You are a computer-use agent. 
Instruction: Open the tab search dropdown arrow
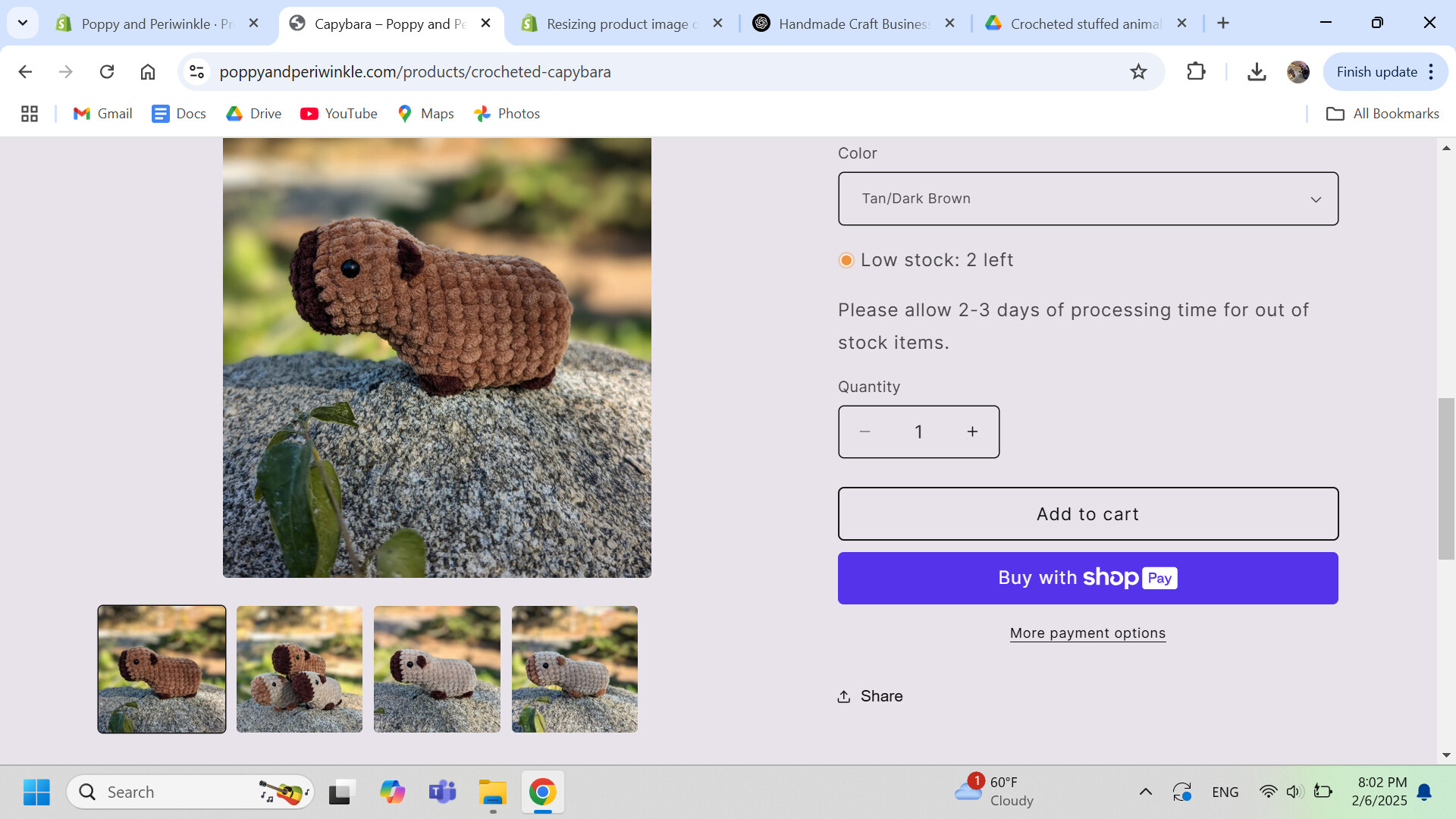23,23
